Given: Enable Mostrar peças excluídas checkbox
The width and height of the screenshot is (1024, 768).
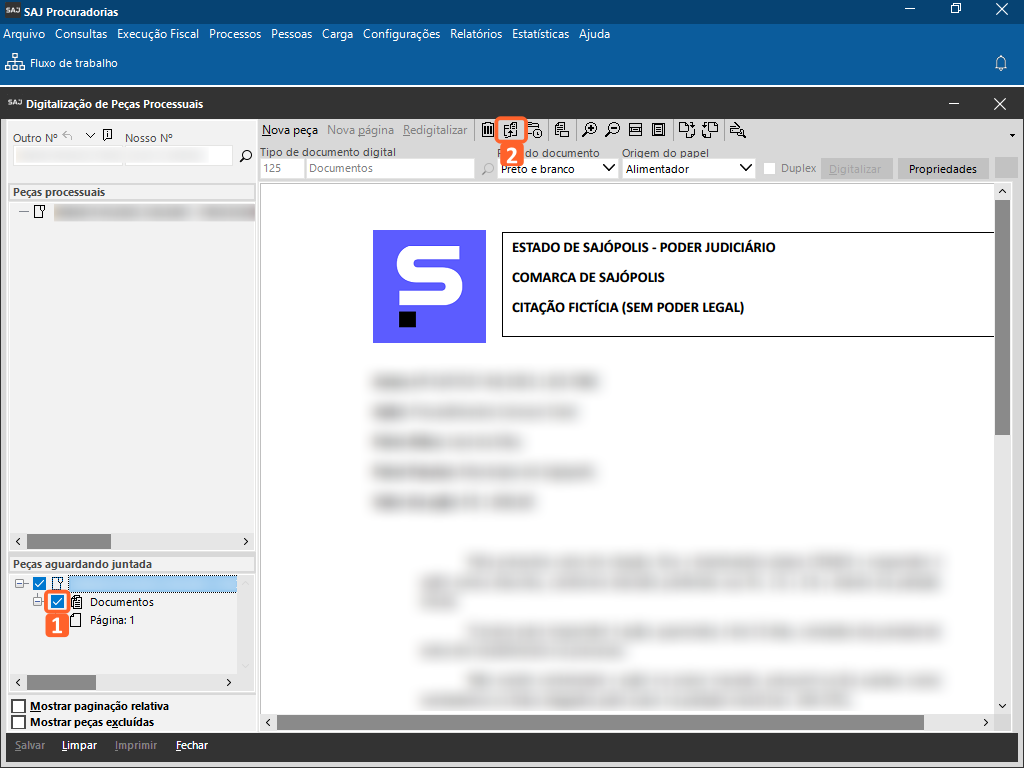Looking at the screenshot, I should [x=18, y=722].
